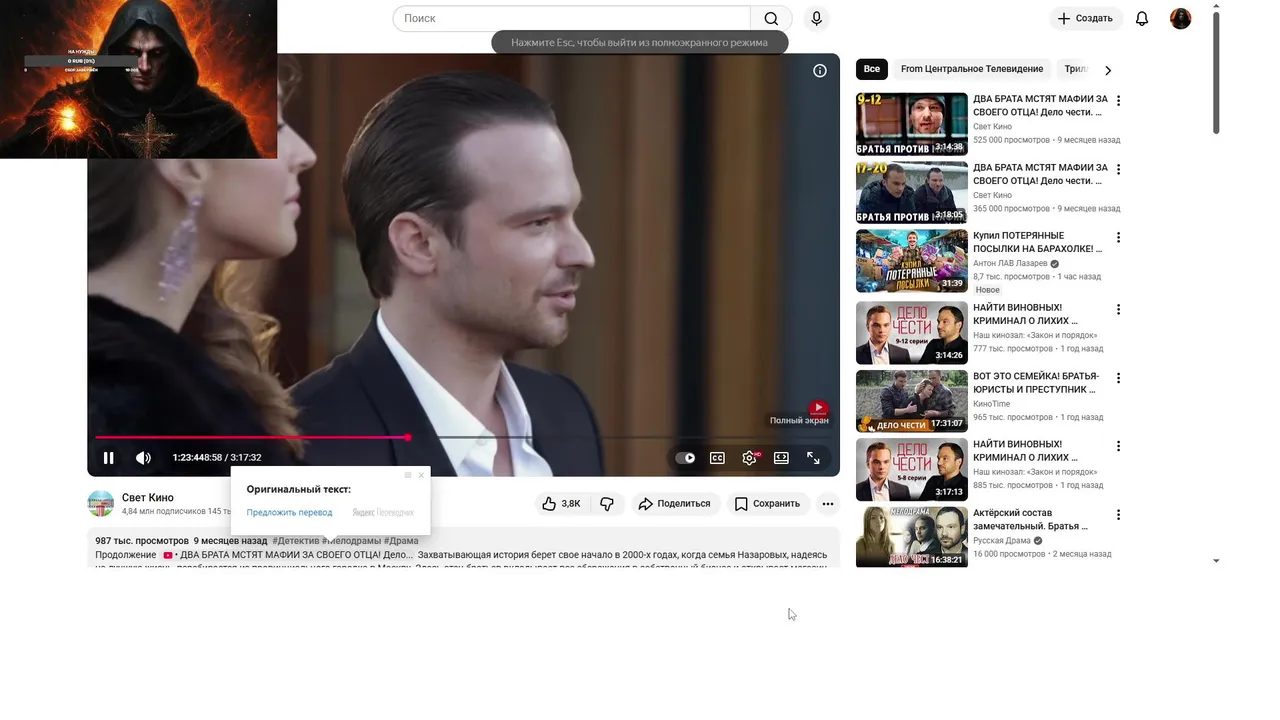
Task: Open Русская Драма channel name
Action: [1001, 541]
